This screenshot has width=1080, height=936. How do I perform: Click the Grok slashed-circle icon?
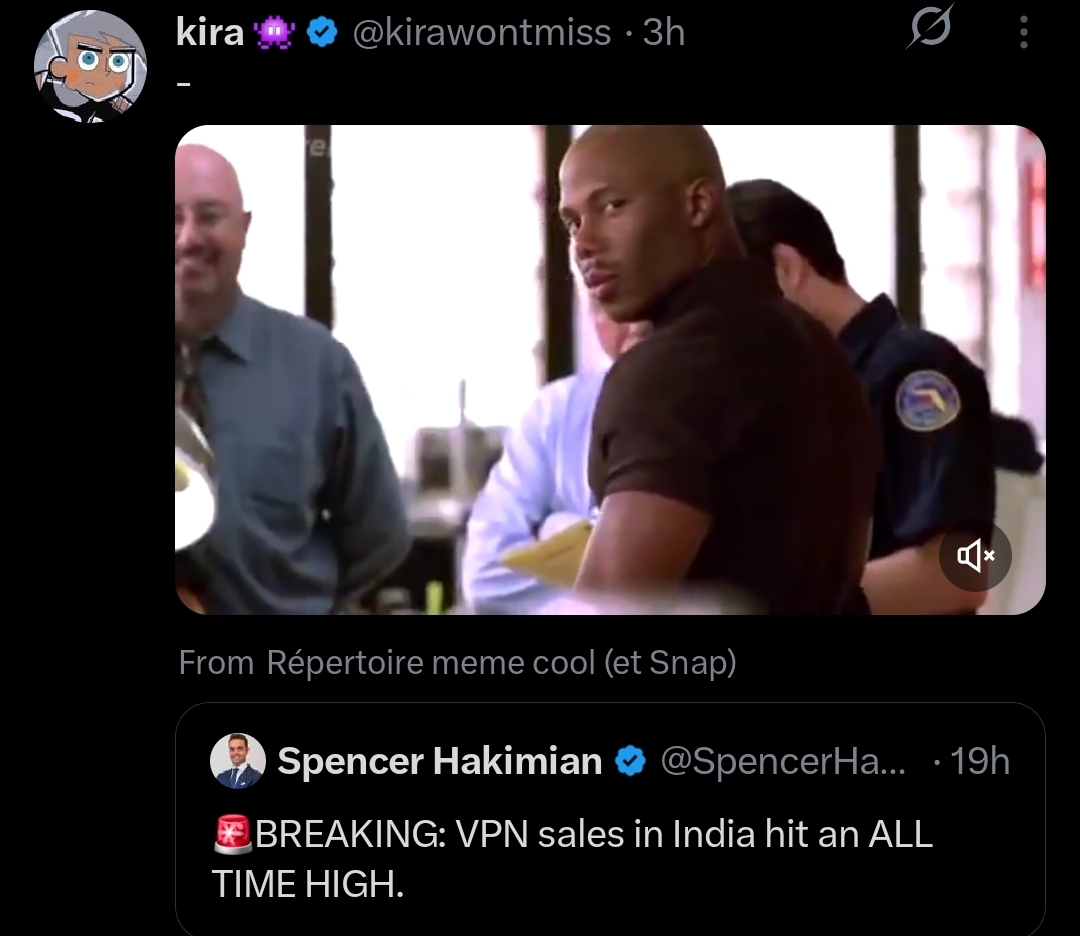click(931, 28)
